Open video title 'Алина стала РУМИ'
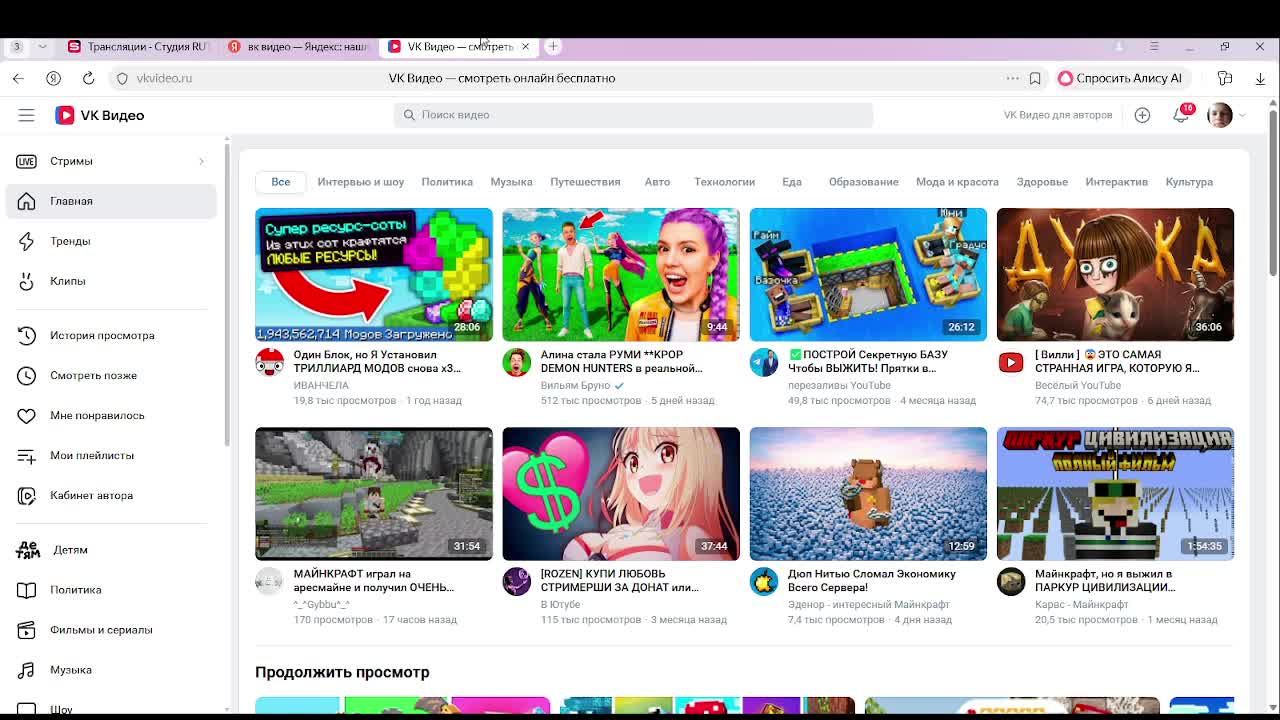 [x=621, y=361]
